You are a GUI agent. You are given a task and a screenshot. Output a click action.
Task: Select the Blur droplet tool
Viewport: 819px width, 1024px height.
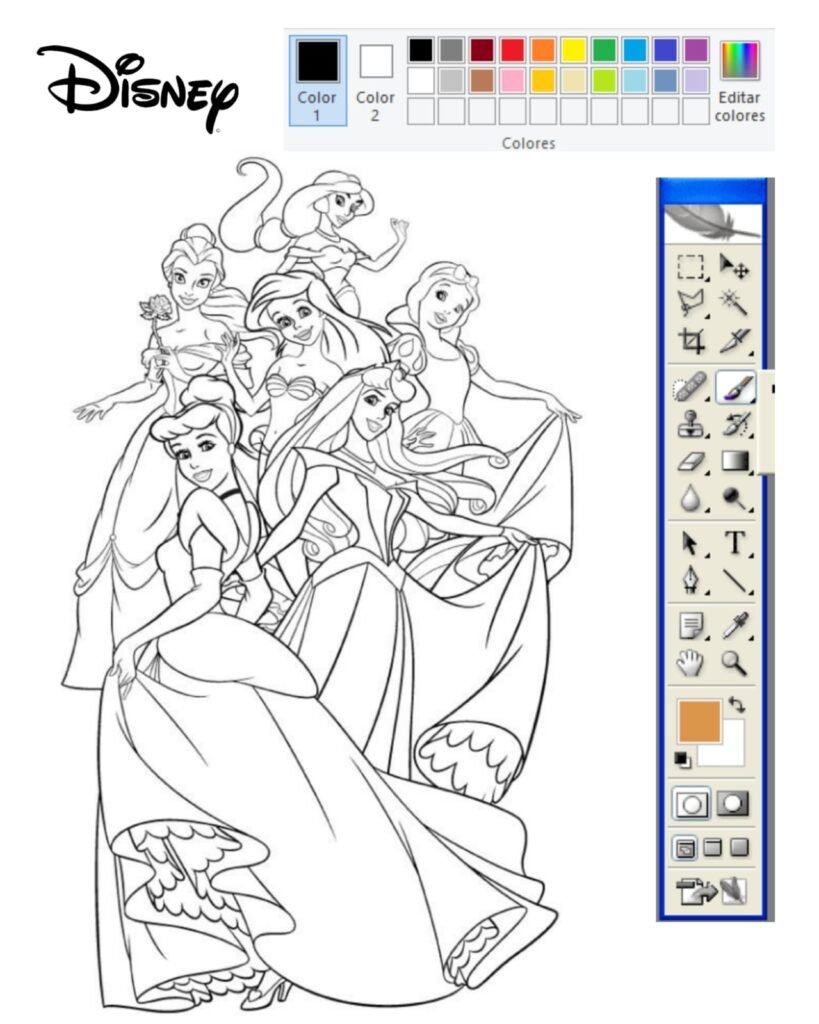pos(690,500)
